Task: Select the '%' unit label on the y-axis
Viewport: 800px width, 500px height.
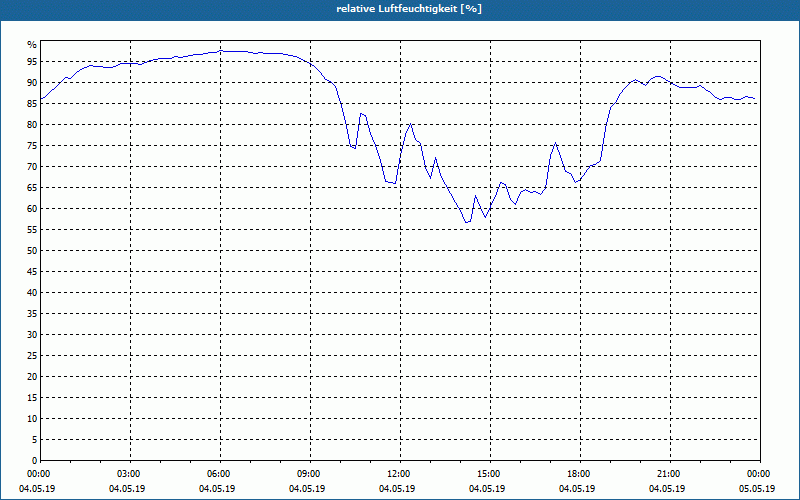Action: (x=32, y=45)
